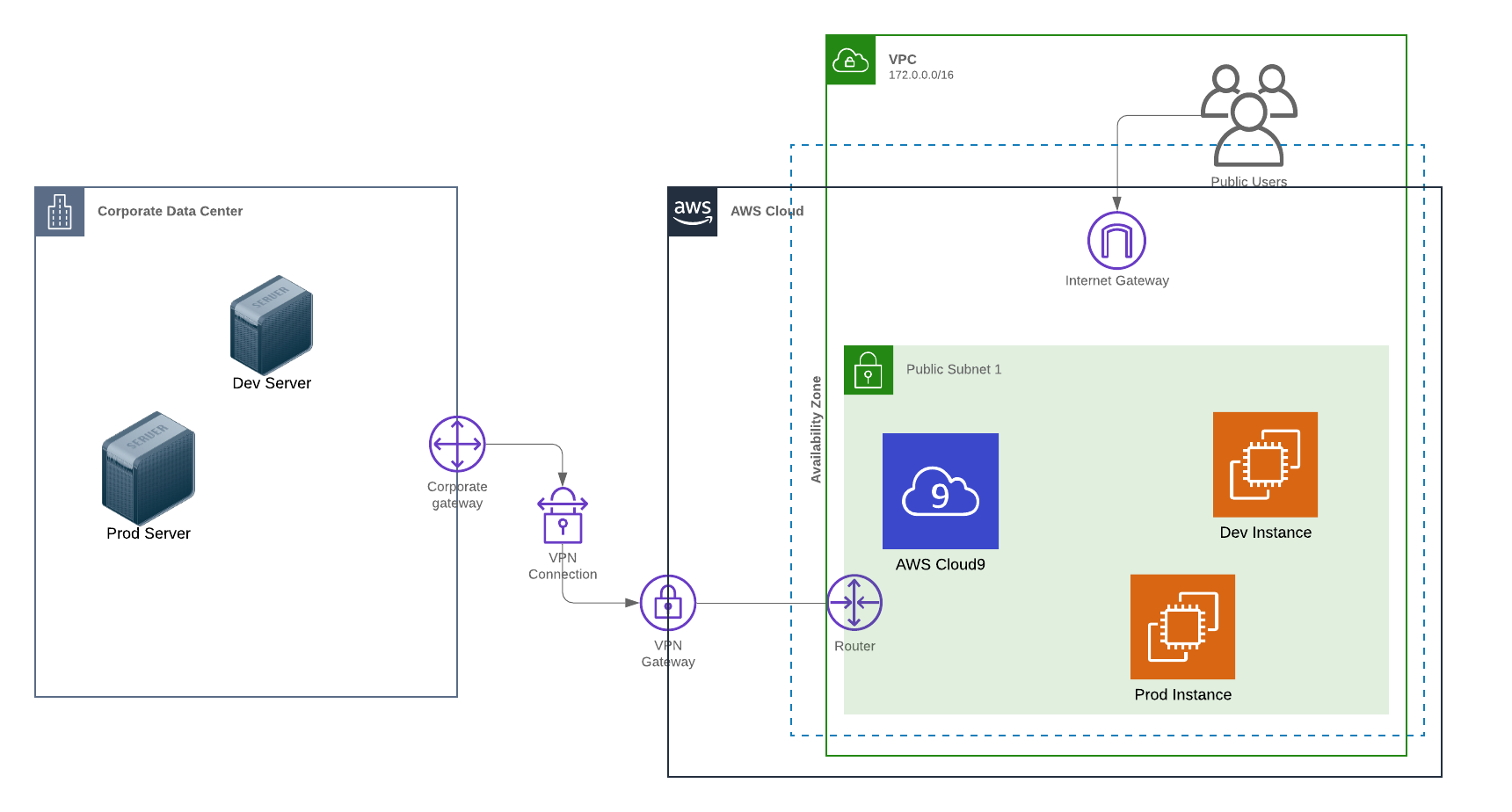Click the Internet Gateway icon
Screen dimensions: 1512x812
tap(1116, 240)
